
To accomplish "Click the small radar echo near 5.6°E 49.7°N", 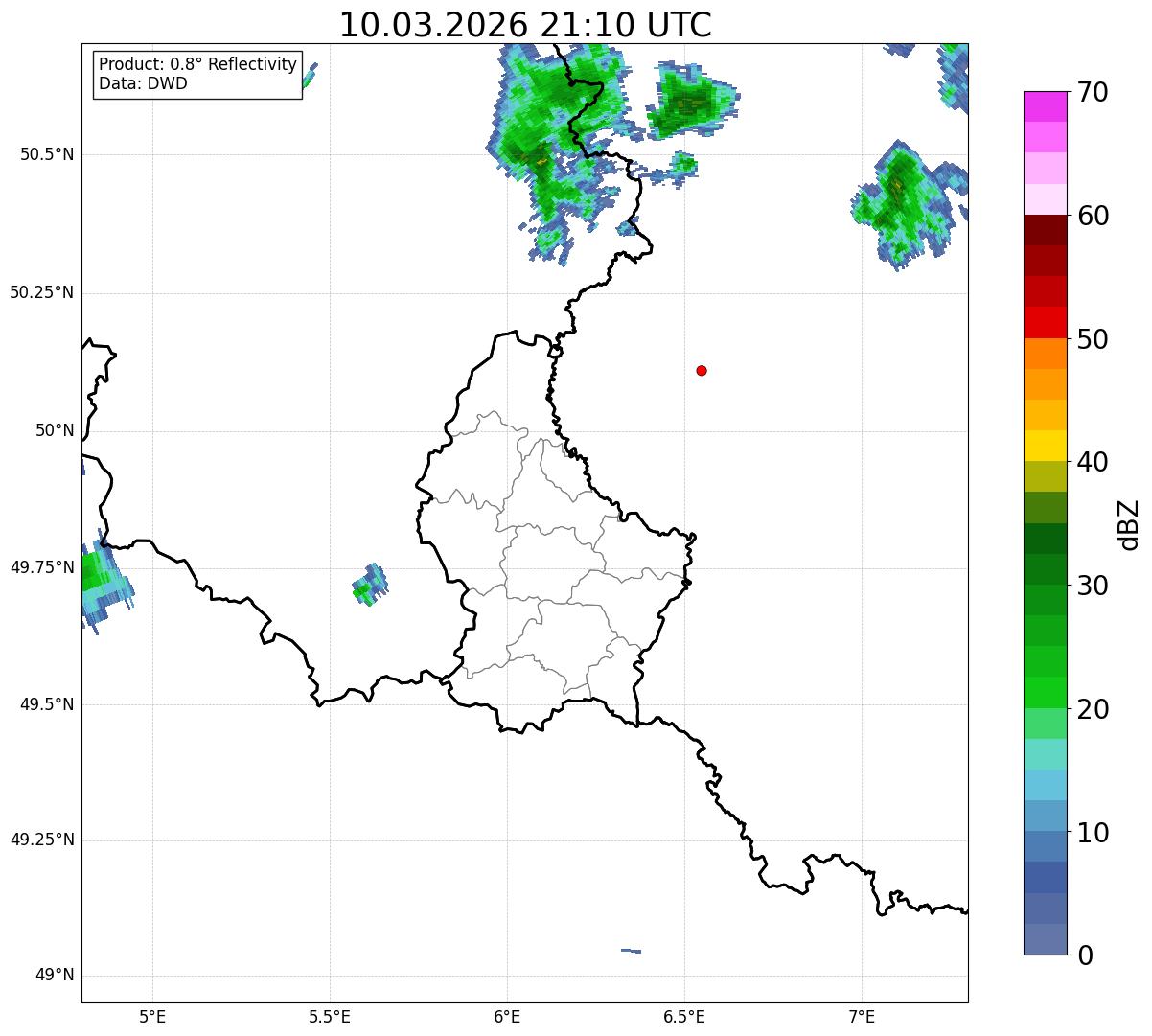I will click(370, 584).
